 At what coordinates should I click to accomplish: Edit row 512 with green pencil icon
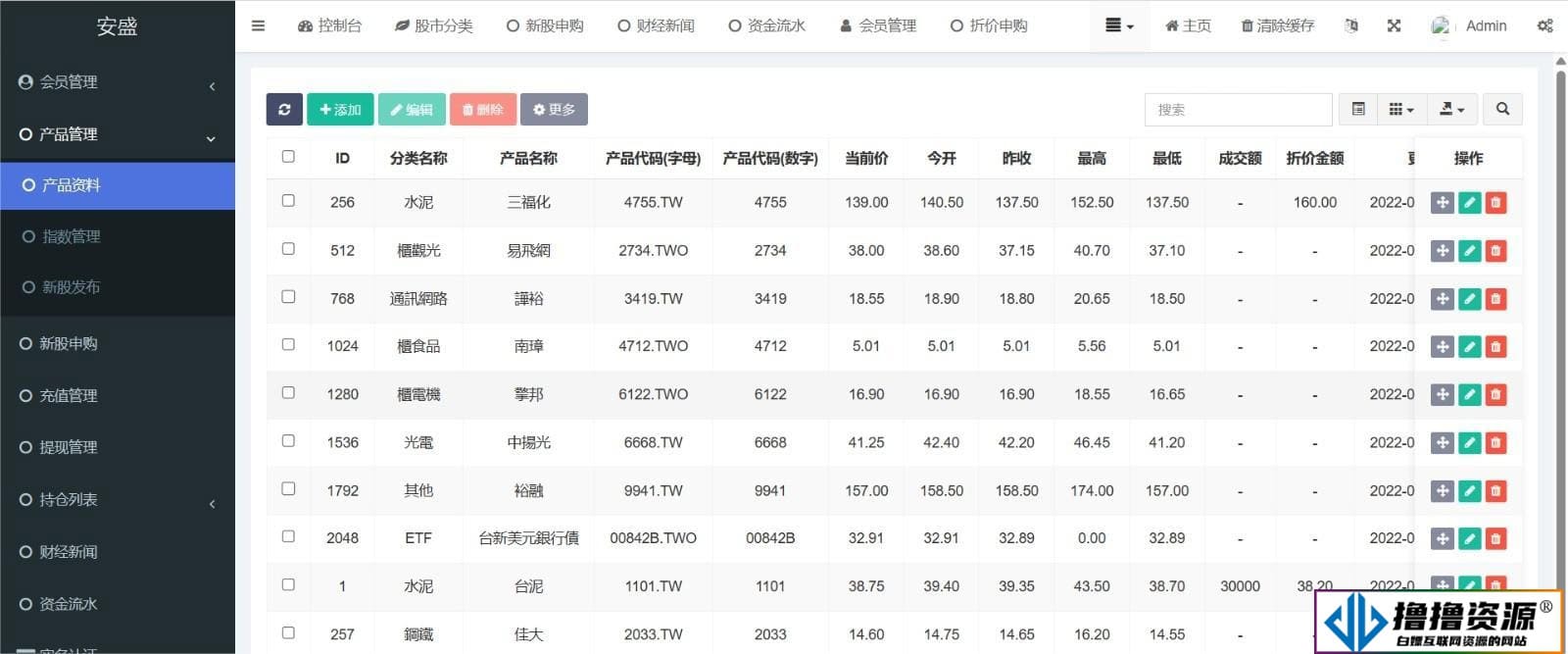point(1469,251)
